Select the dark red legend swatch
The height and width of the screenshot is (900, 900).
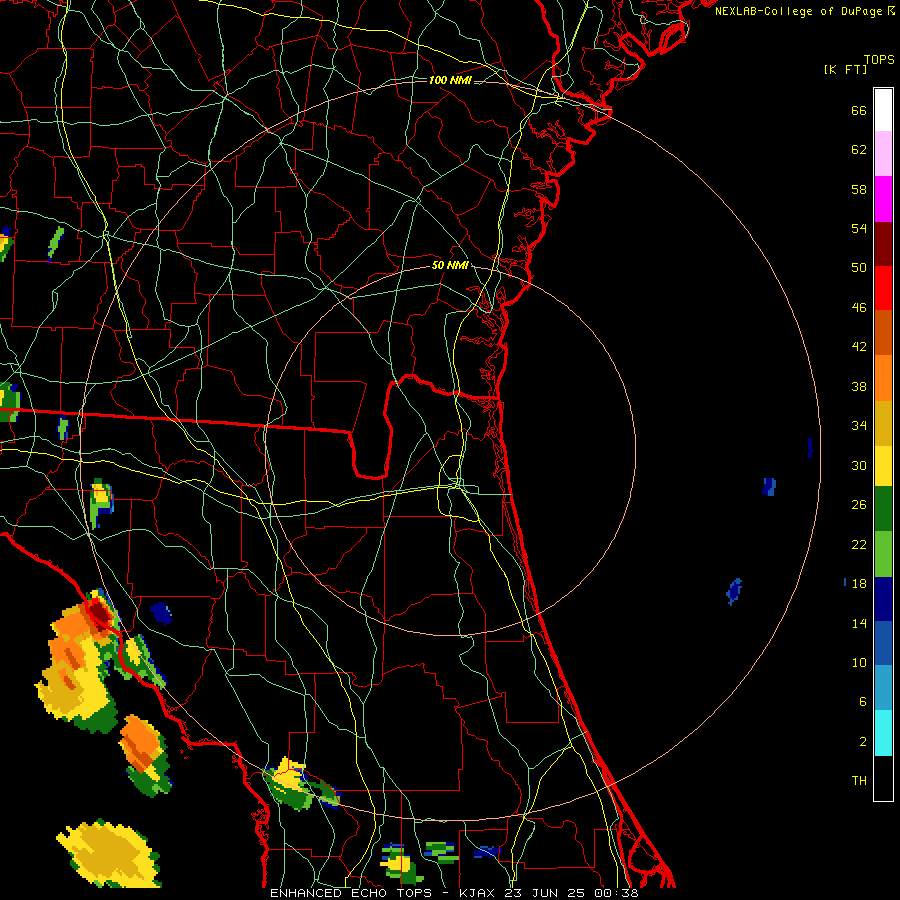coord(883,243)
